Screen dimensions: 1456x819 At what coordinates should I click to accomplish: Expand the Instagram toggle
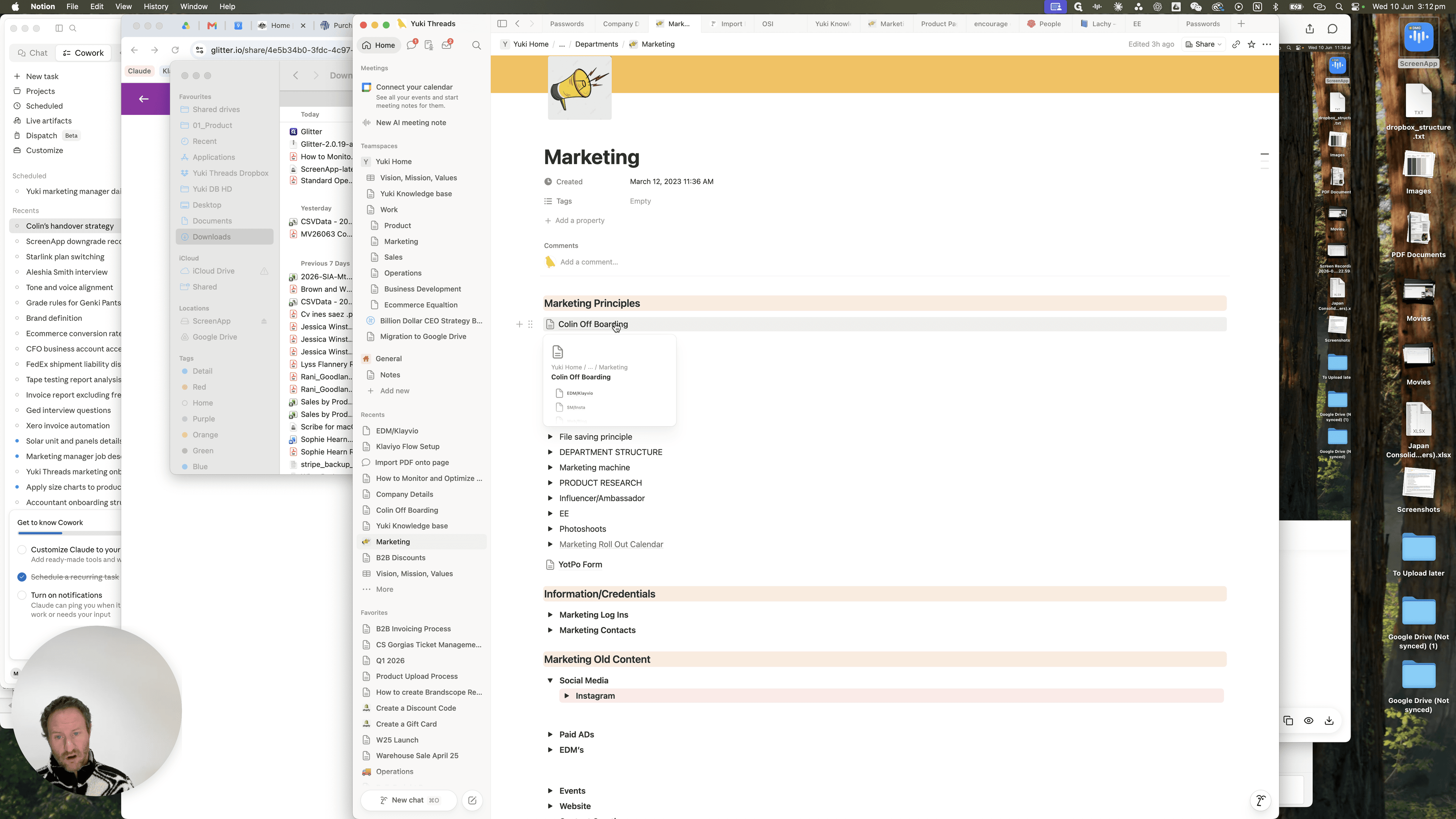[x=566, y=696]
